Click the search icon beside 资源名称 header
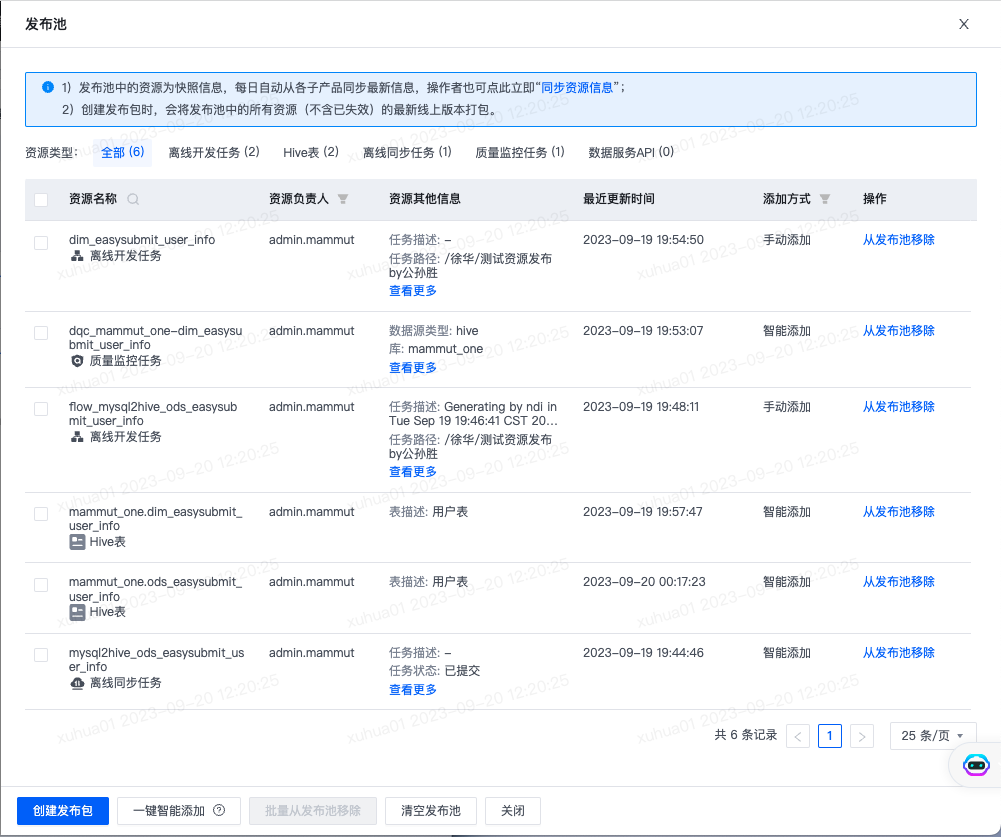 (133, 199)
